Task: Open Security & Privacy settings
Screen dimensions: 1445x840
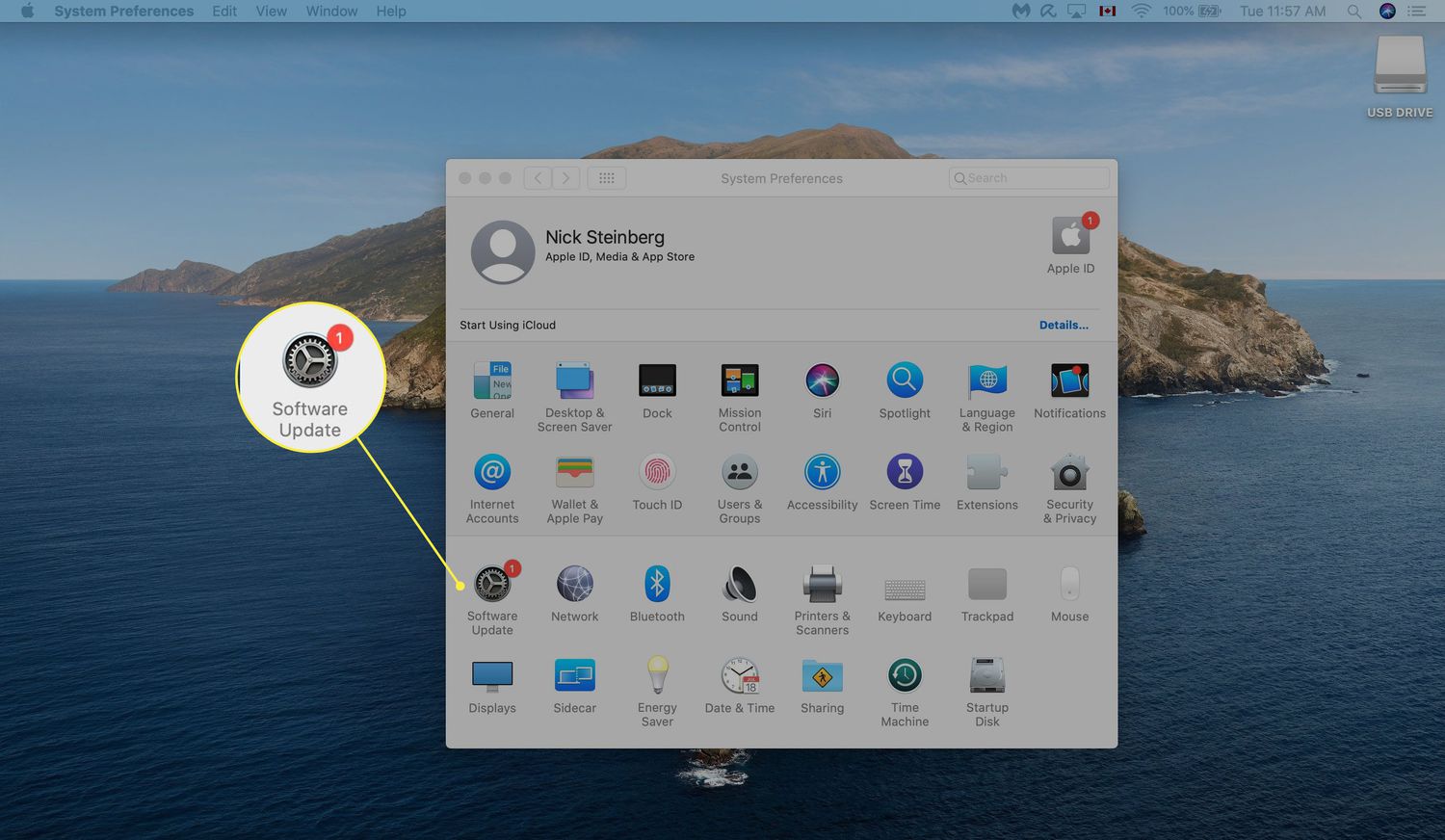Action: pos(1069,474)
